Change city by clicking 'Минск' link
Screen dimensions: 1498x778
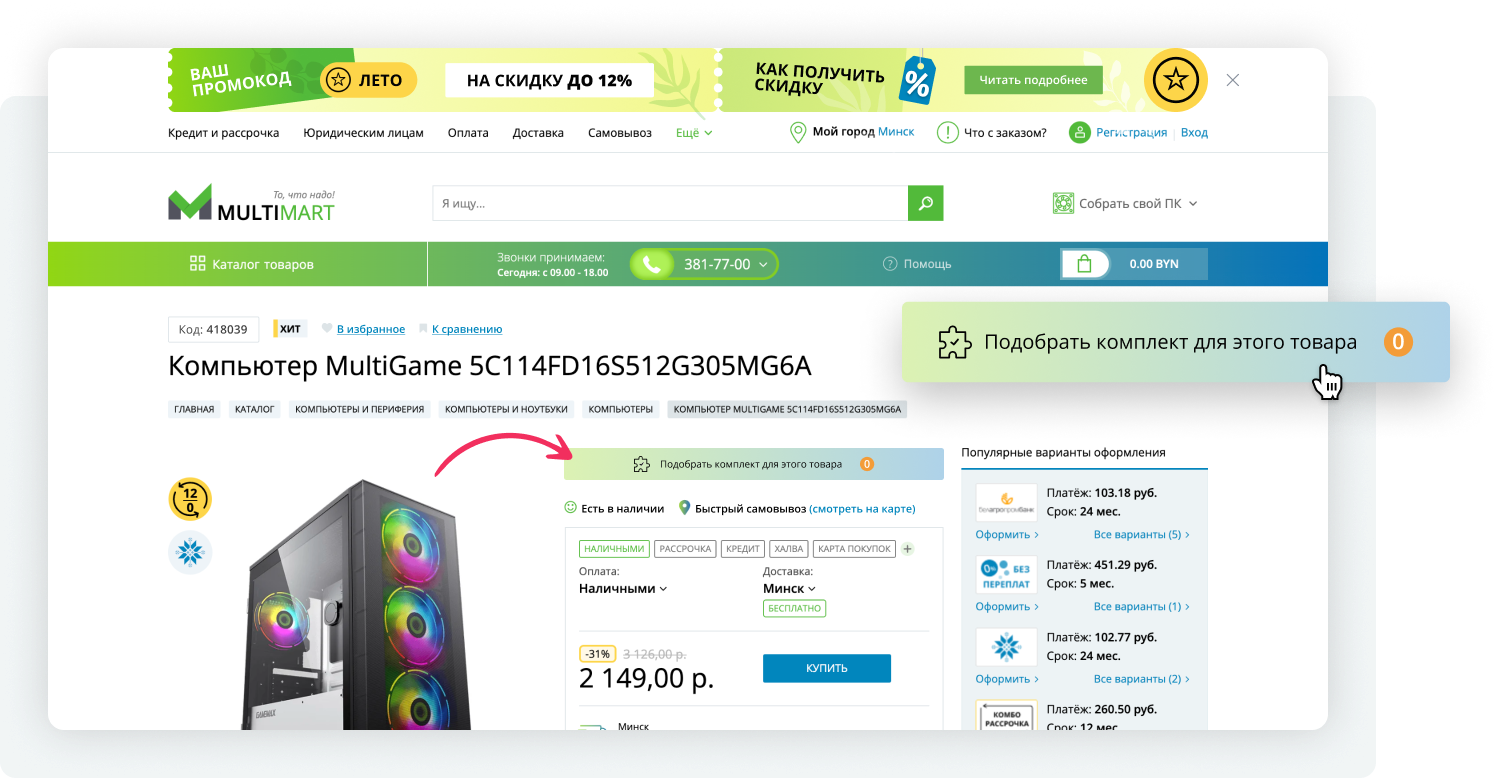pyautogui.click(x=896, y=132)
